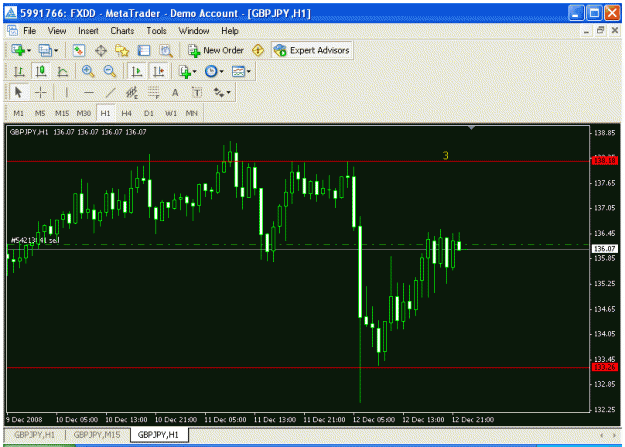Select the text tool A icon
The height and width of the screenshot is (447, 625).
(175, 93)
